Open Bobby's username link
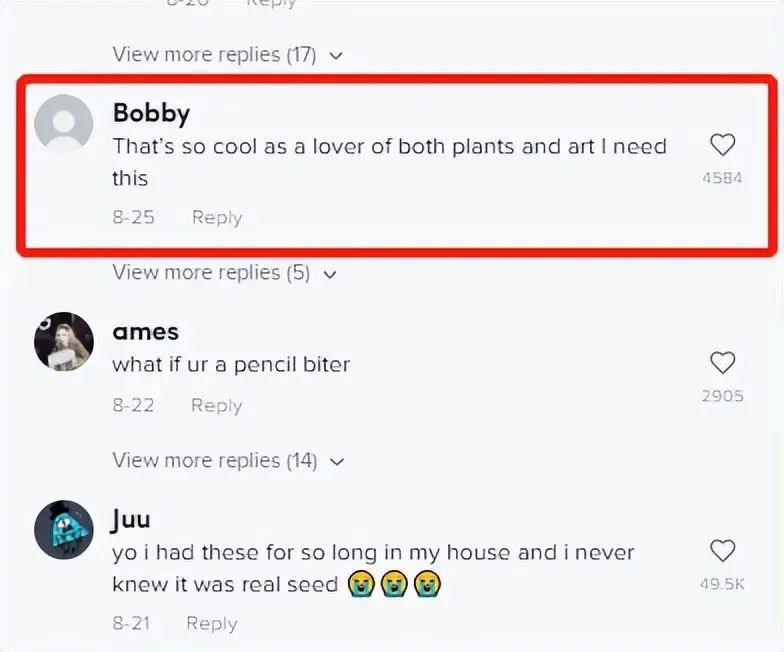 click(x=151, y=113)
